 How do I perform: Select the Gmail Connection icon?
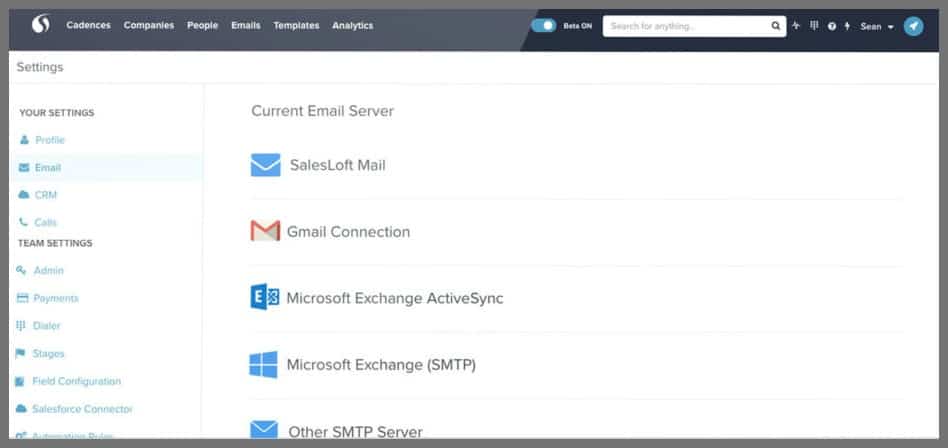tap(265, 232)
